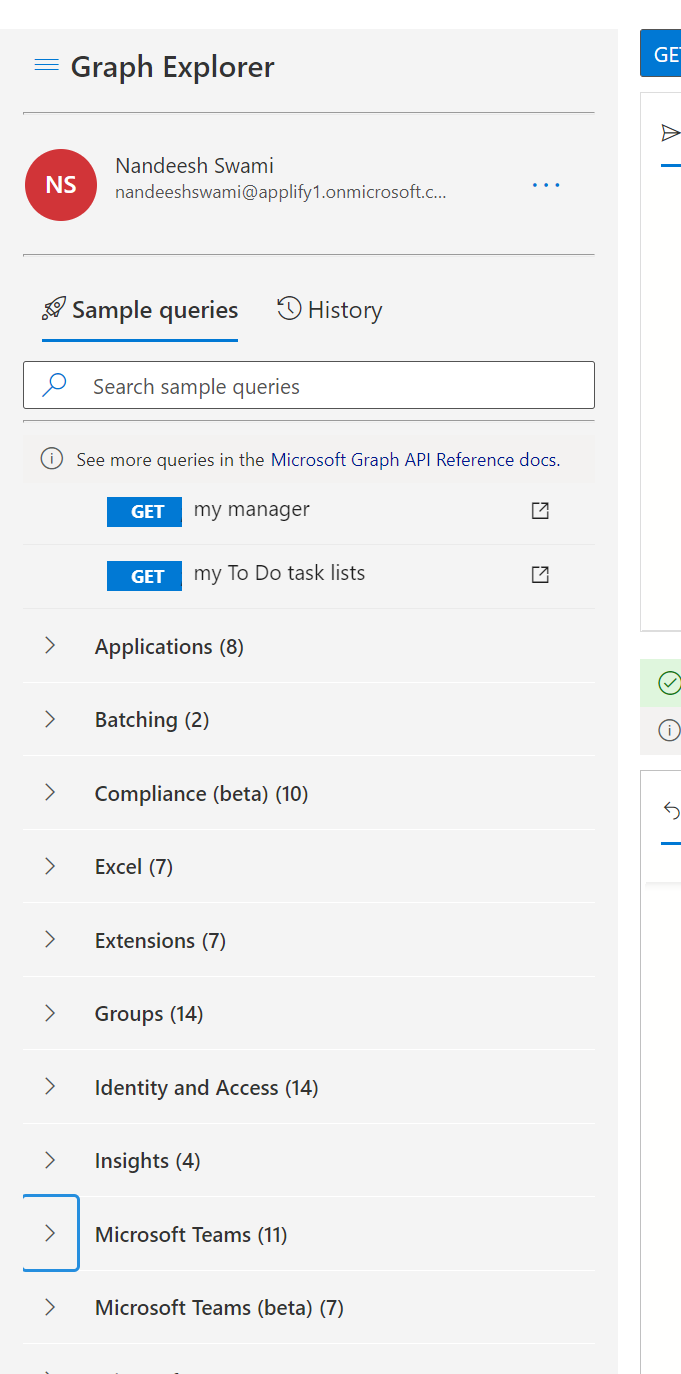Expand the Microsoft Teams (beta) (7) chevron
Image resolution: width=681 pixels, height=1374 pixels.
pyautogui.click(x=50, y=1307)
